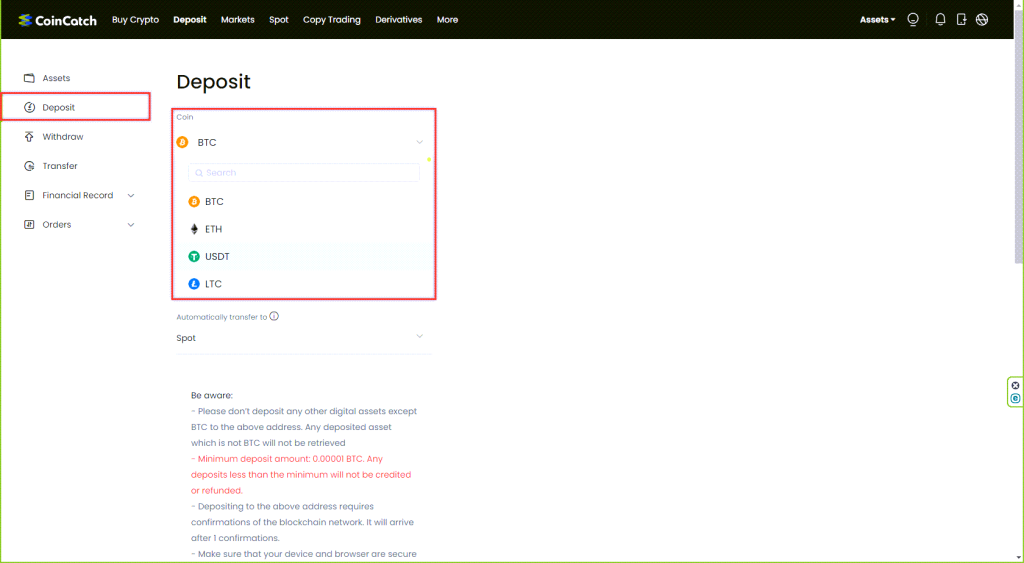Click the CoinCatch logo
Image resolution: width=1024 pixels, height=563 pixels.
[x=57, y=20]
